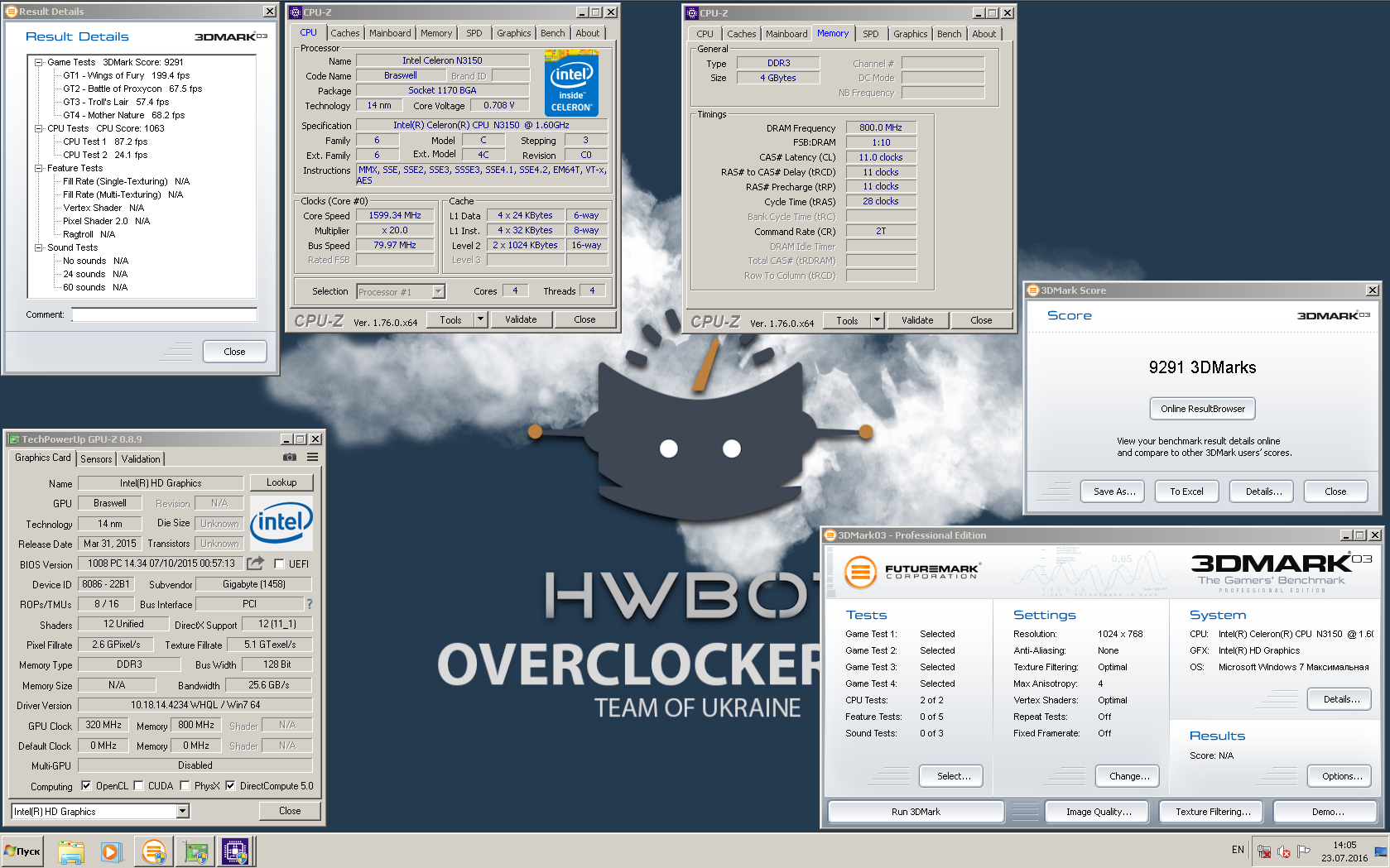Collapse the Sound Tests tree node
This screenshot has height=868, width=1390.
(x=38, y=247)
